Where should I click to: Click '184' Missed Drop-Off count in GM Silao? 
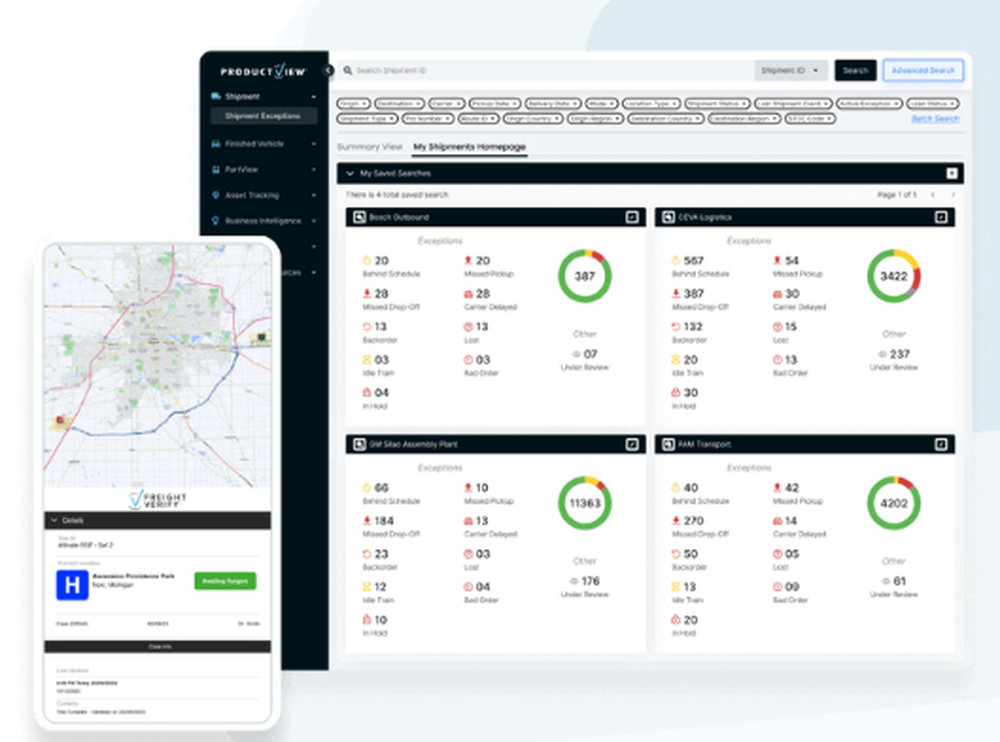point(384,521)
